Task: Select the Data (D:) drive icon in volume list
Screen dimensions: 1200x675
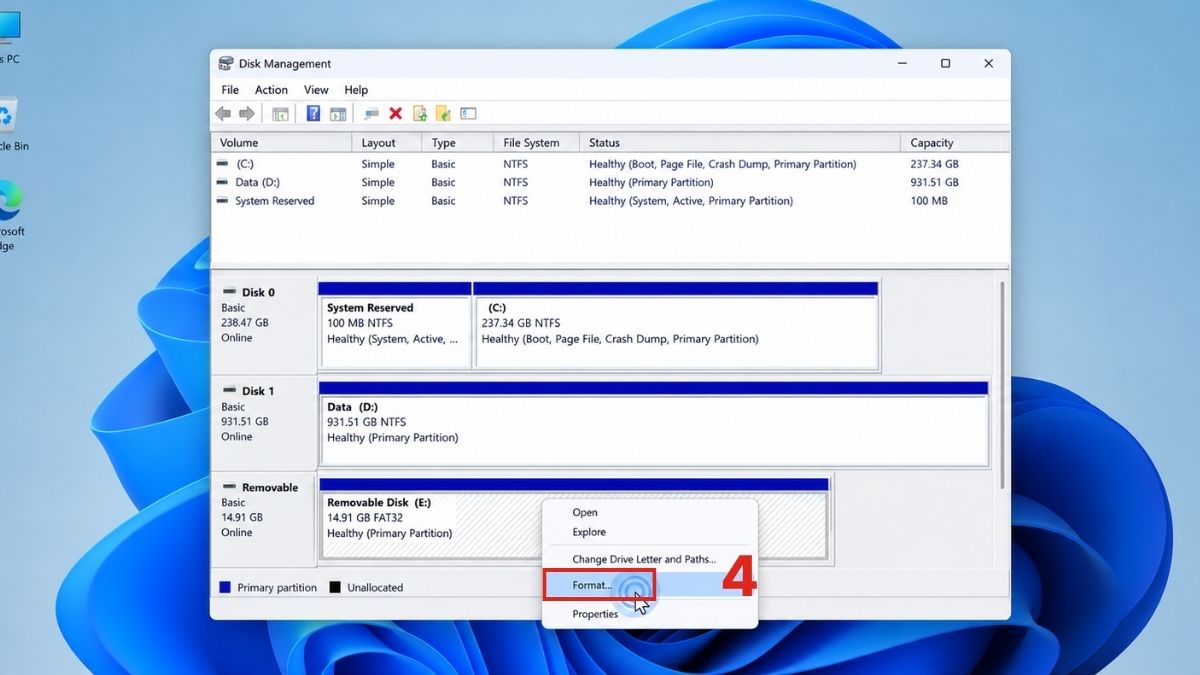Action: (x=222, y=182)
